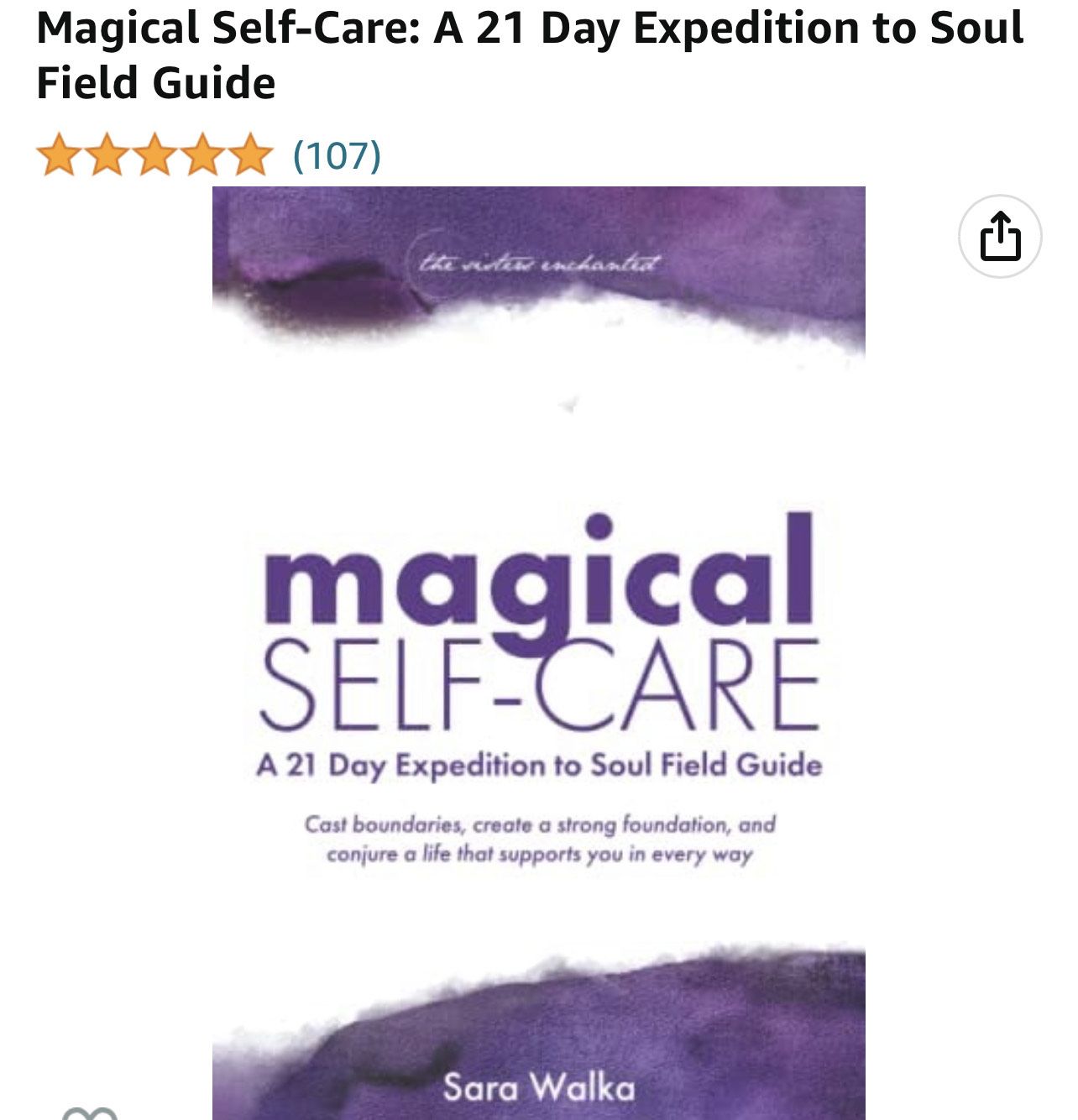
Task: Click the first orange rating star
Action: (x=59, y=155)
